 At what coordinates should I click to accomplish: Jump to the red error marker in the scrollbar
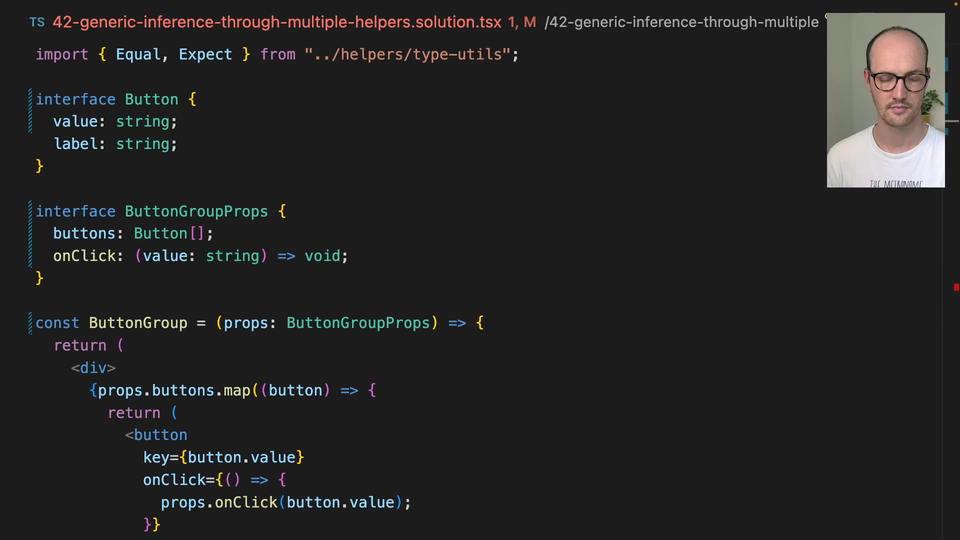click(x=956, y=287)
